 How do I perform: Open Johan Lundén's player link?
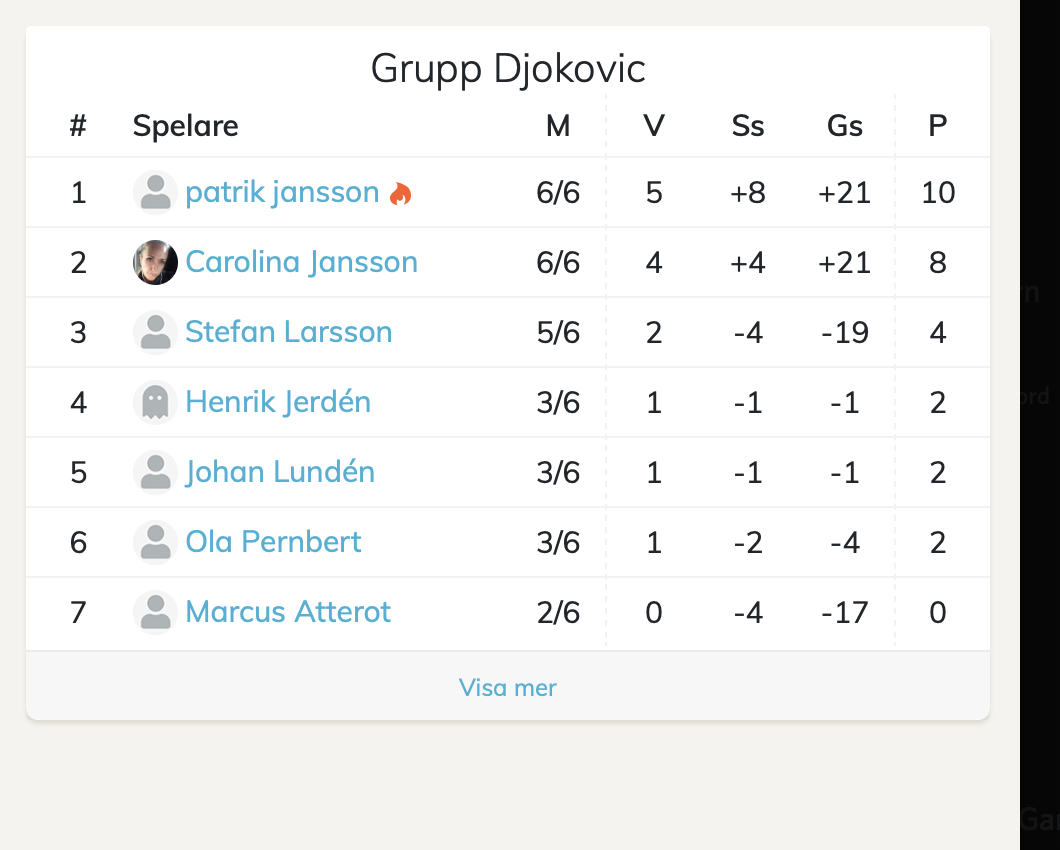(280, 472)
